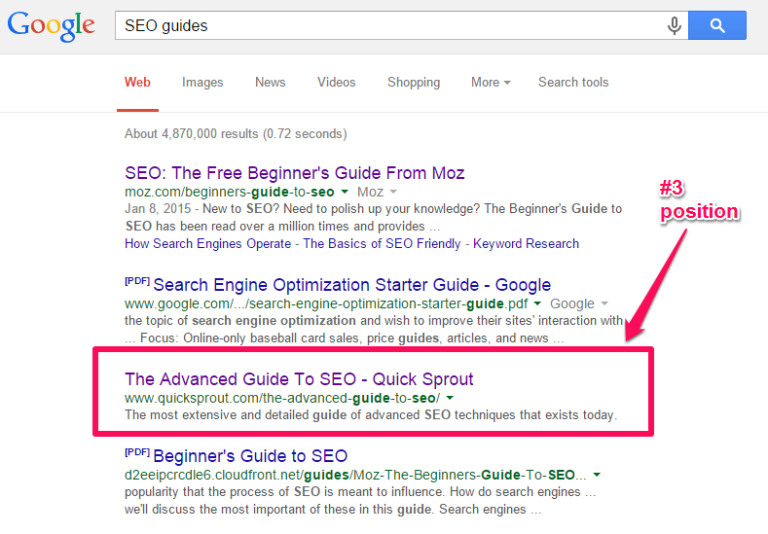Viewport: 768px width, 534px height.
Task: Click the microphone voice search icon
Action: [675, 26]
